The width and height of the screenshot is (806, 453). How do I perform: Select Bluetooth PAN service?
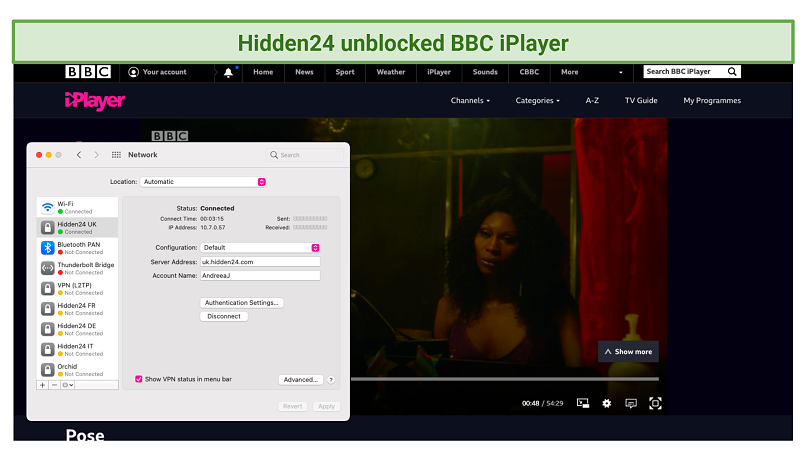(77, 248)
